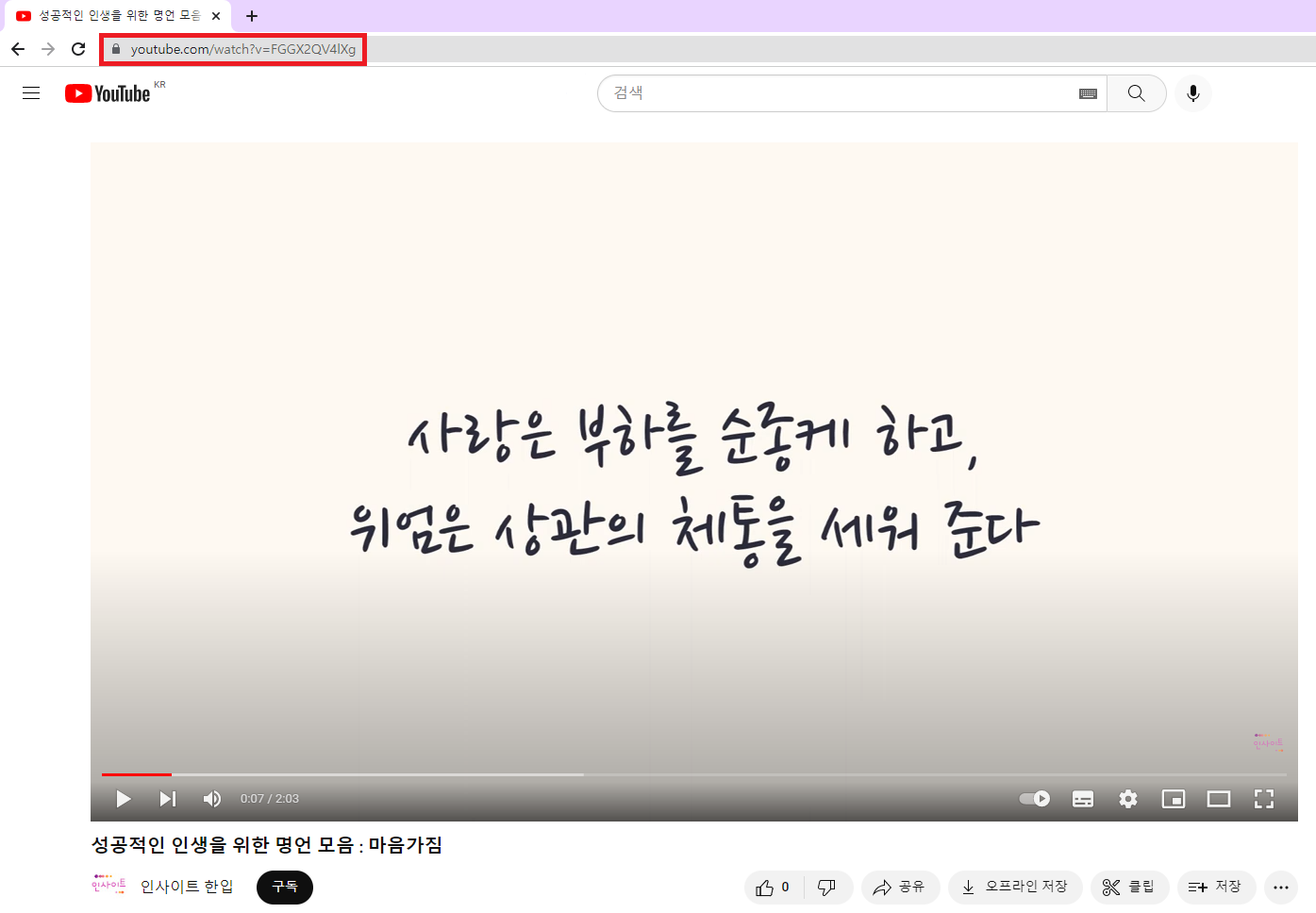1316x913 pixels.
Task: Open the on-screen keyboard in search
Action: 1087,92
